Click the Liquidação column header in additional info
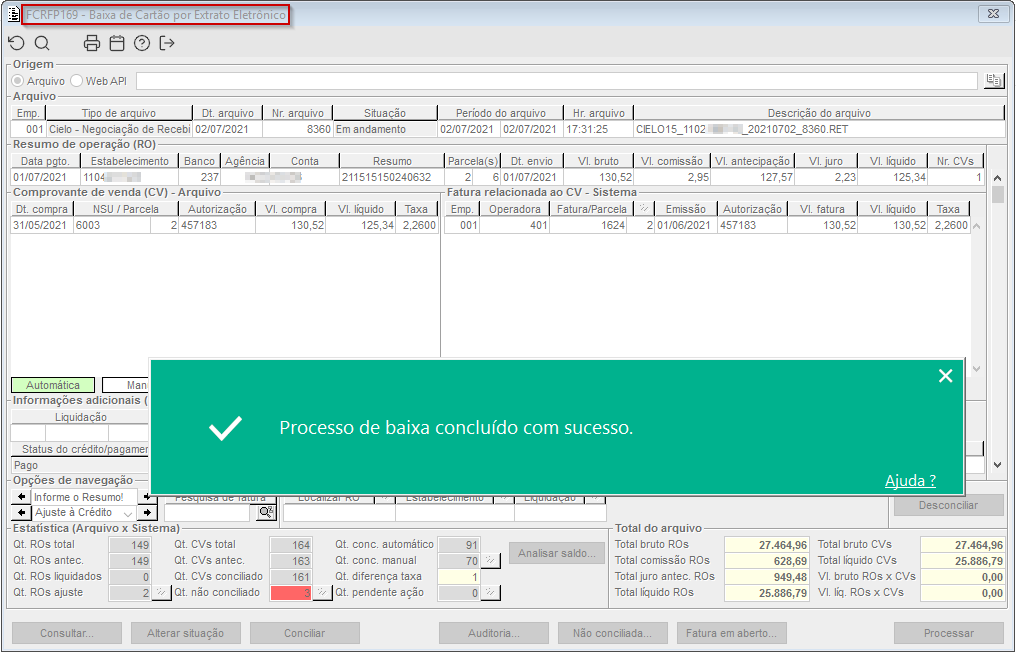The image size is (1016, 654). [80, 417]
